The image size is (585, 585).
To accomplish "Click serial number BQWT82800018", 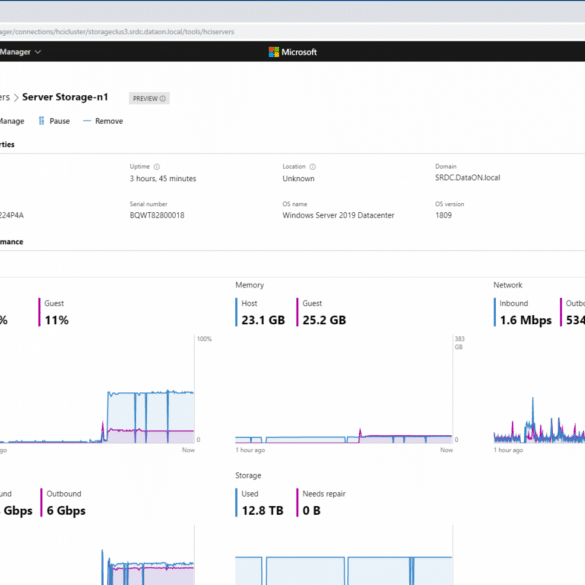I will tap(157, 215).
